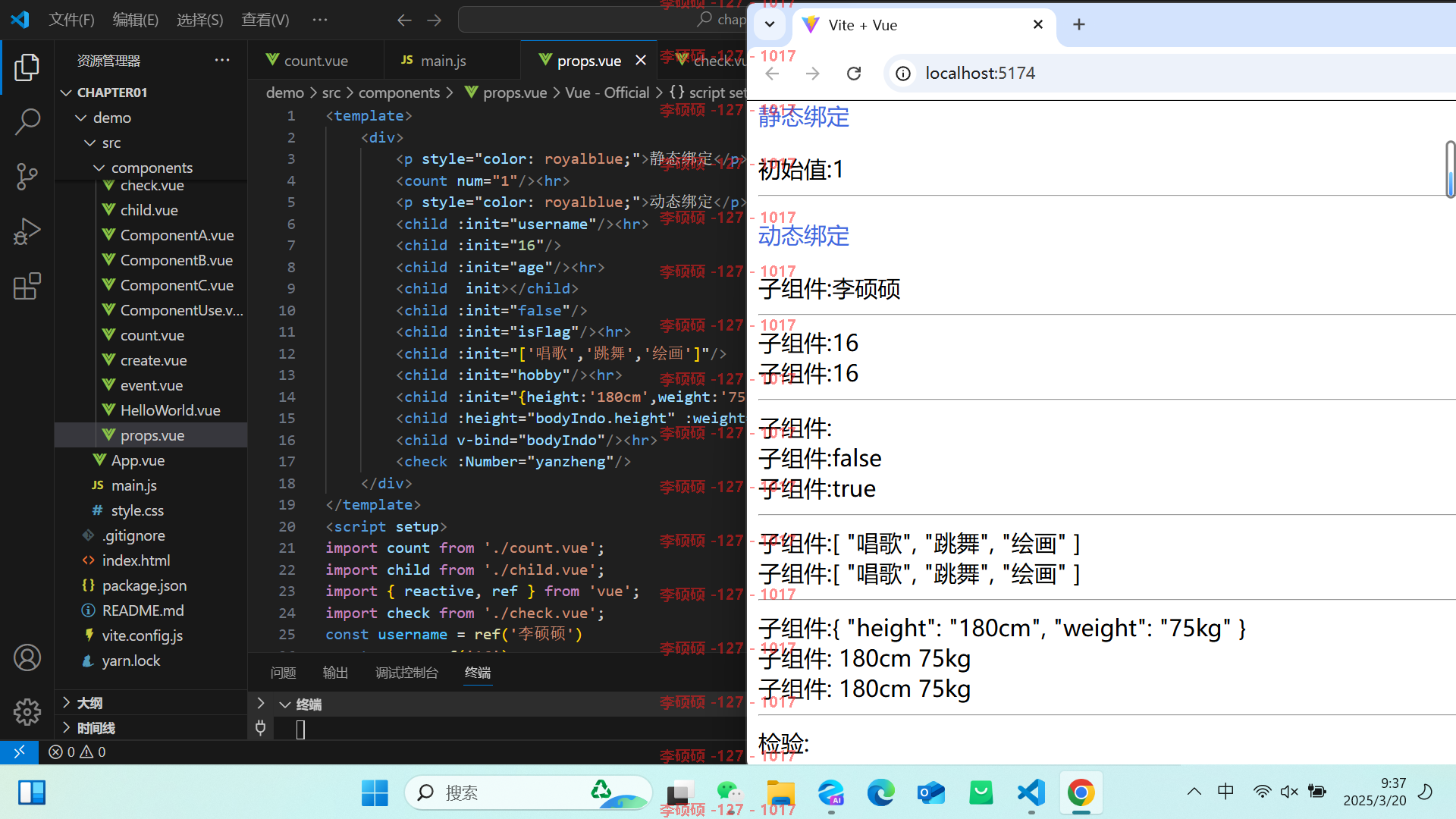Open the Search view in activity bar
1456x819 pixels.
click(27, 121)
